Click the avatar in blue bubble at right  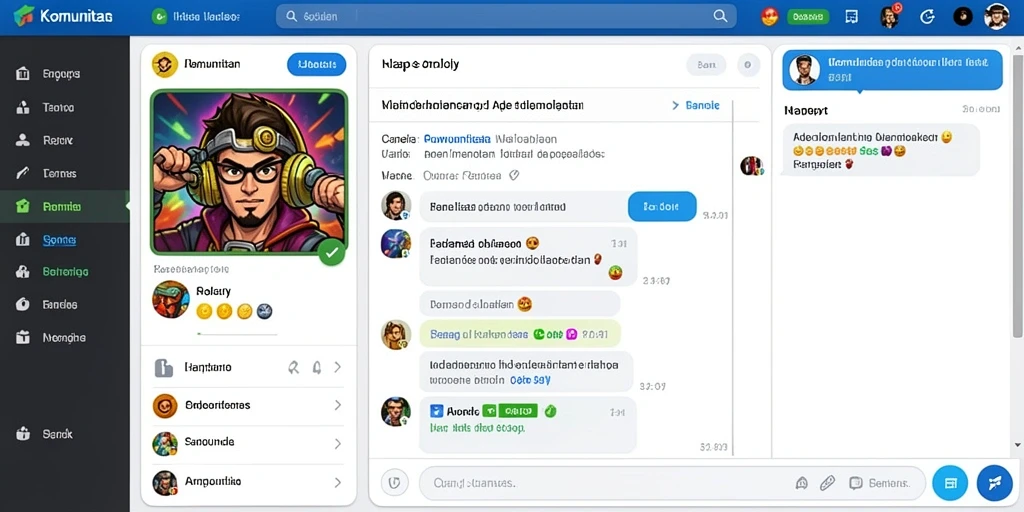(x=804, y=69)
